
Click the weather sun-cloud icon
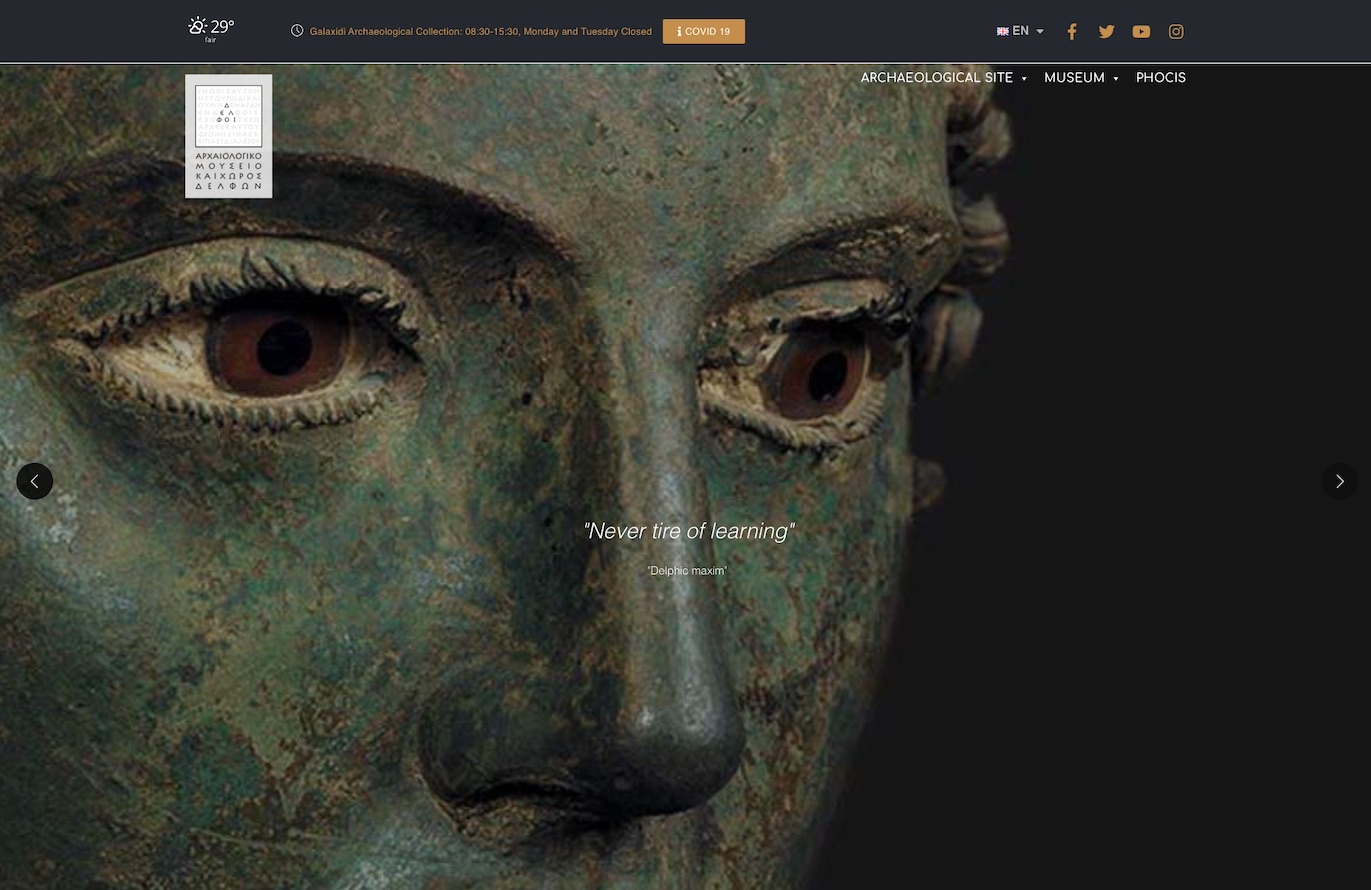(197, 26)
